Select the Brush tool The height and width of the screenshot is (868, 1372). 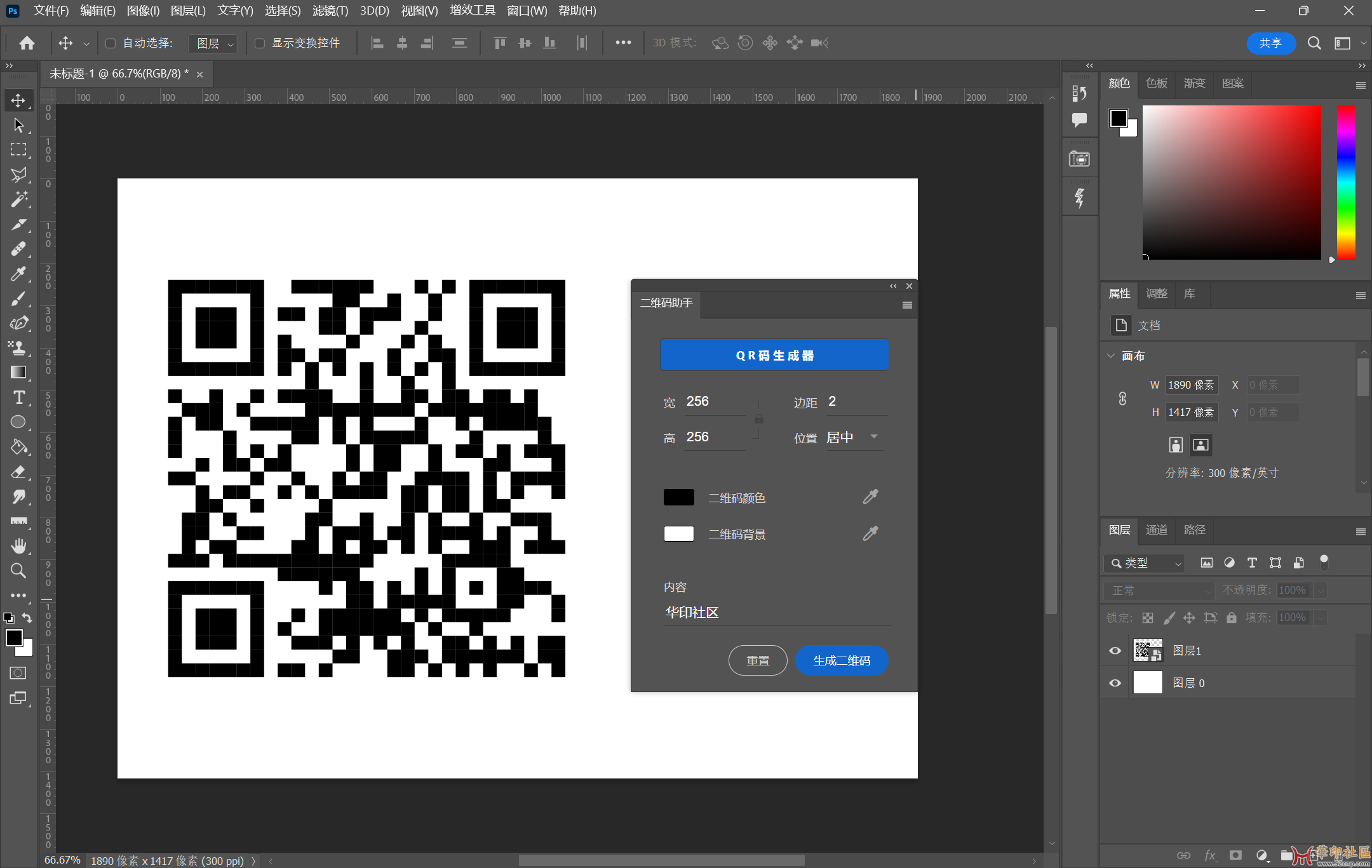point(18,298)
